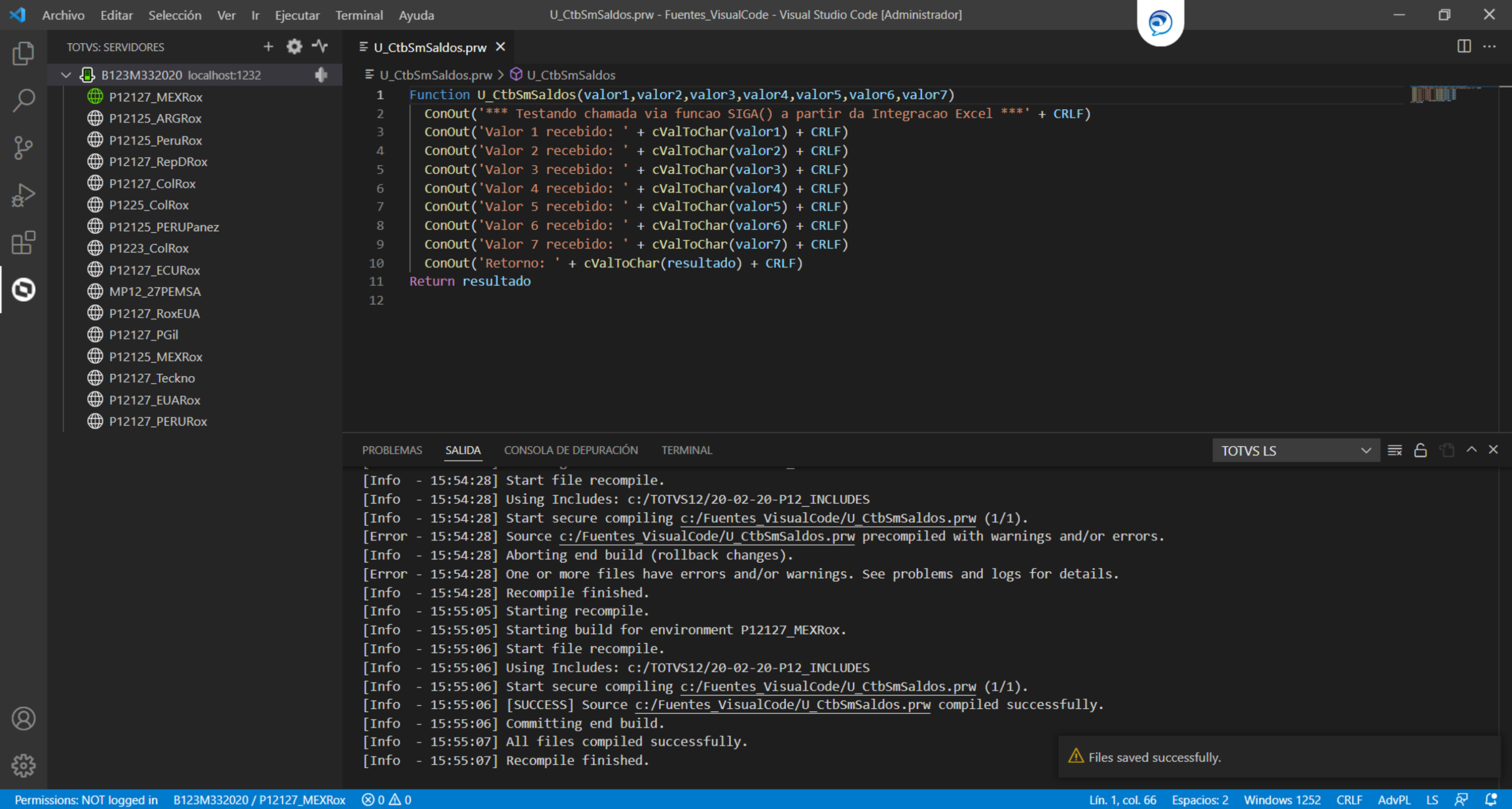The width and height of the screenshot is (1512, 809).
Task: Collapse the B123M332020 server node
Action: 67,75
